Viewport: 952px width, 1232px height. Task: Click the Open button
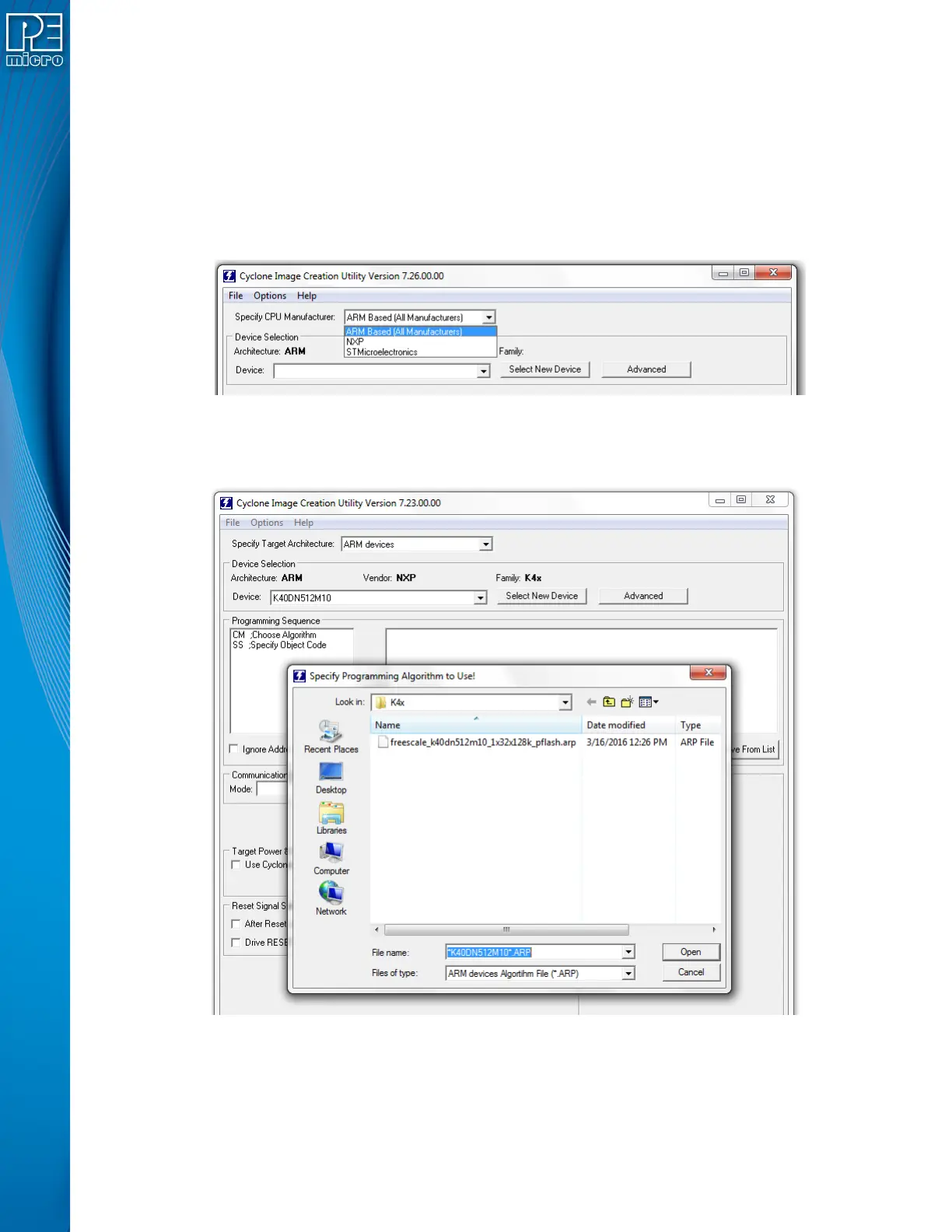(x=691, y=952)
